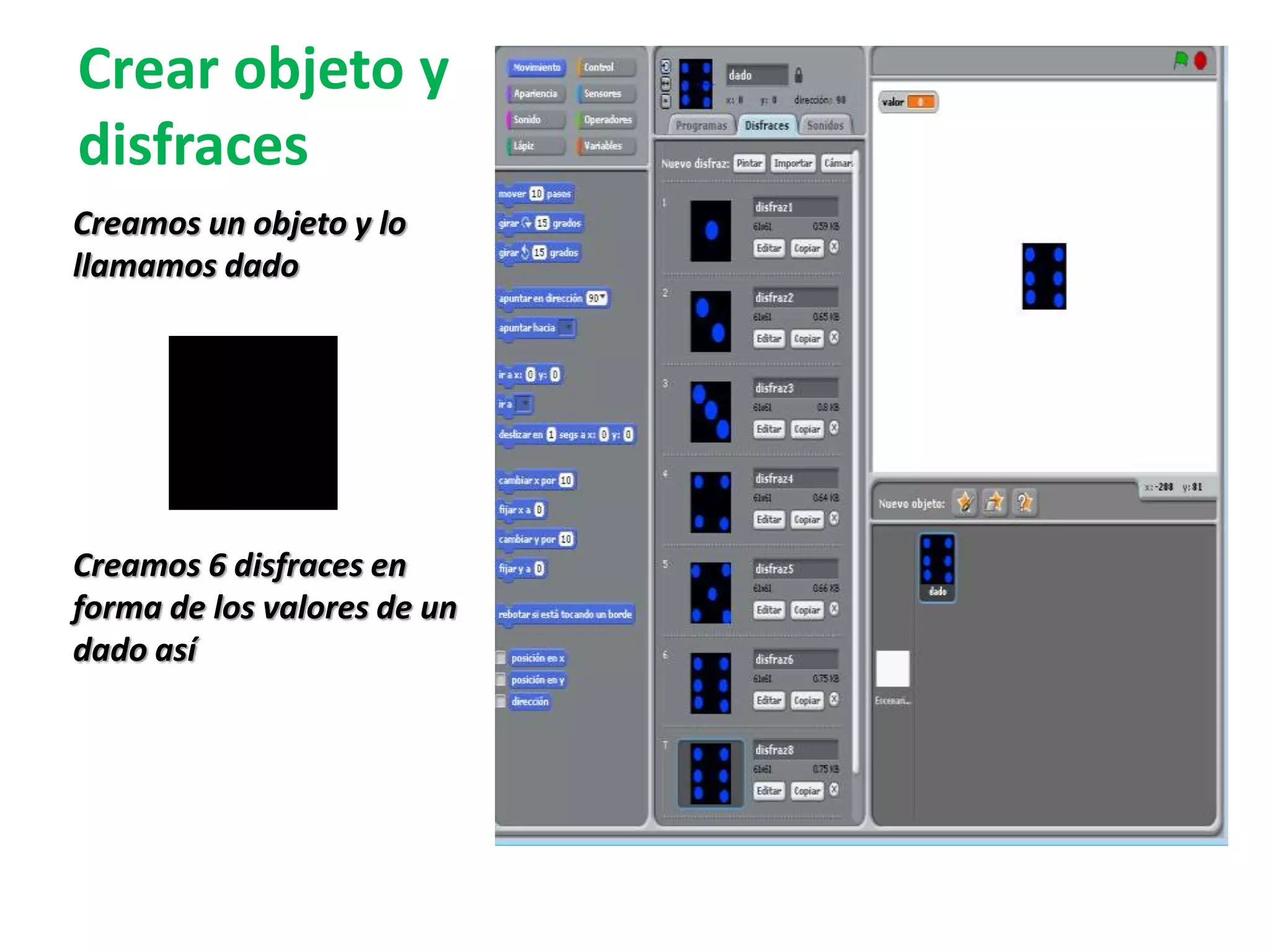The height and width of the screenshot is (952, 1270).
Task: Get surprise sprite question-mark icon
Action: coord(1024,502)
